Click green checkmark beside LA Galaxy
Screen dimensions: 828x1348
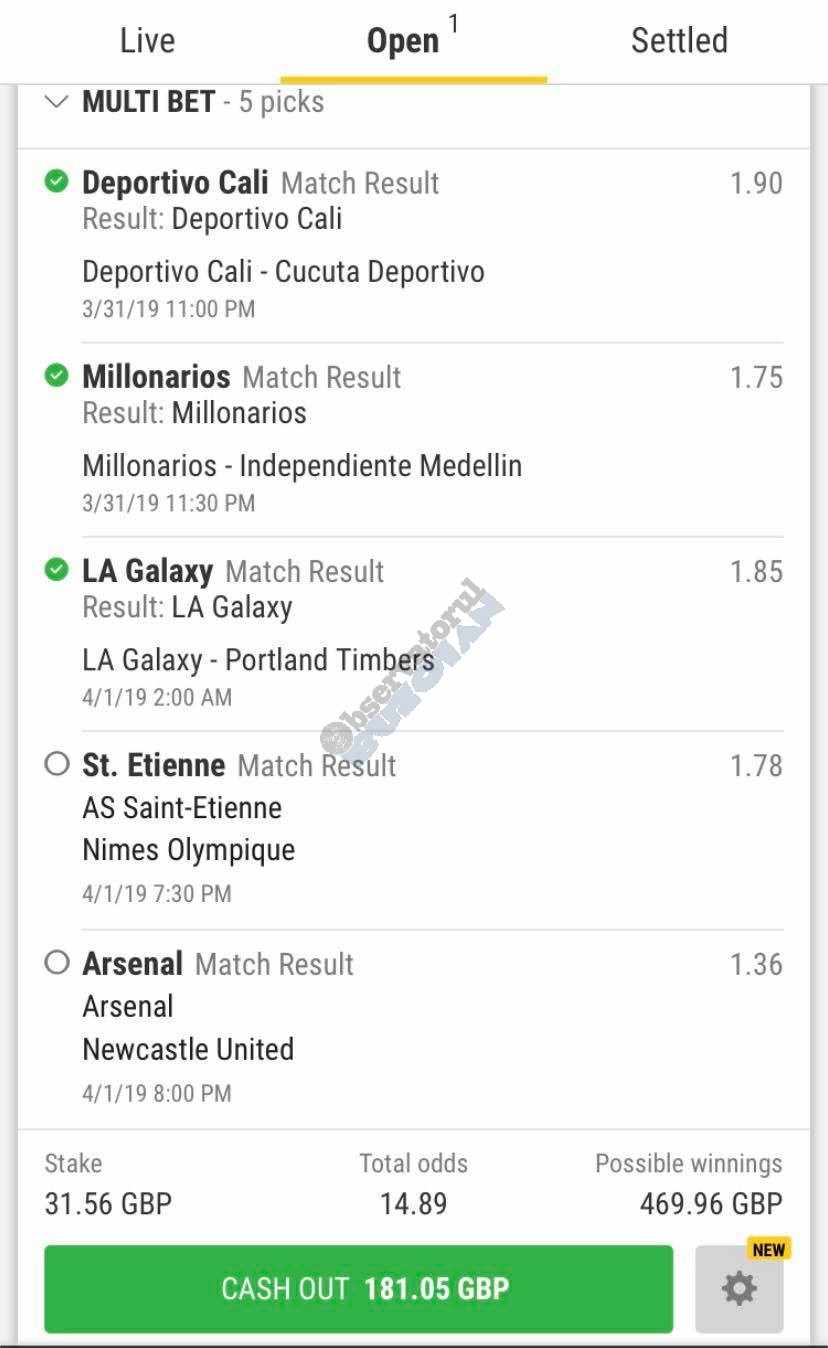point(57,570)
